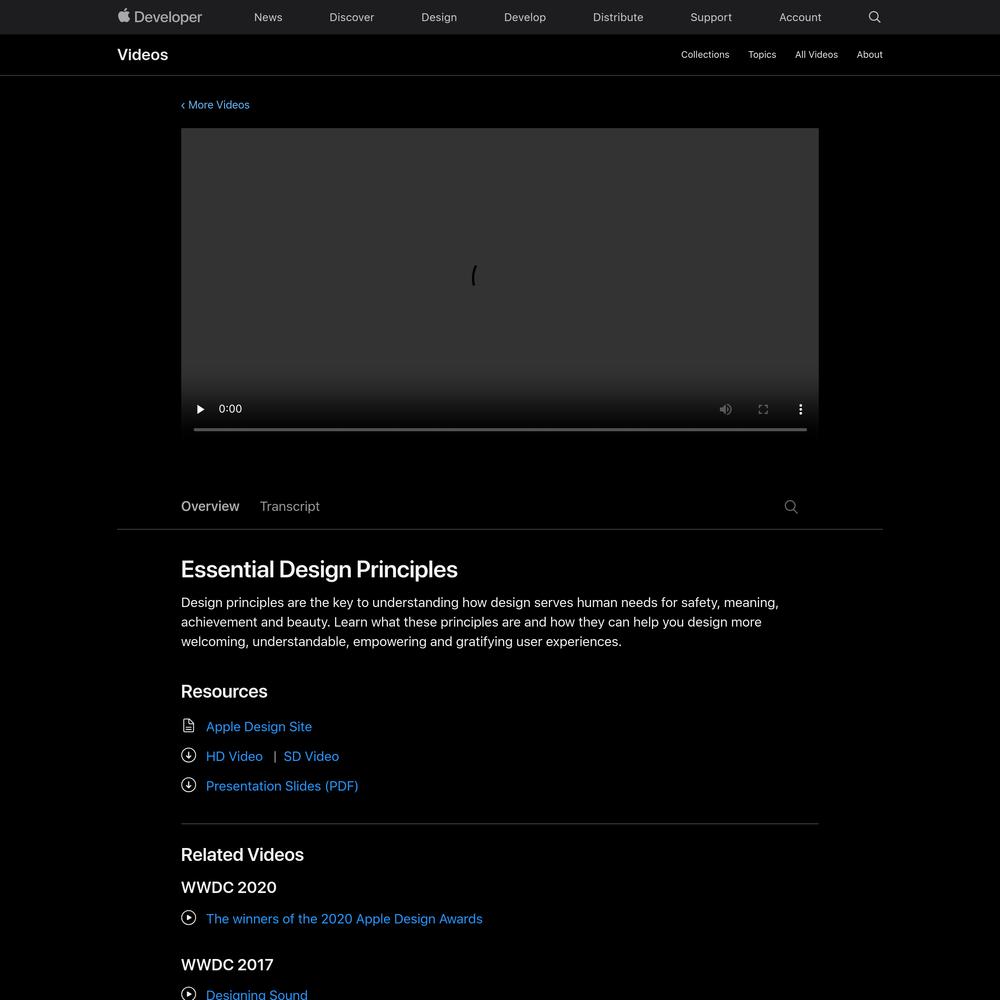Enter fullscreen mode on the video player
The width and height of the screenshot is (1000, 1000).
point(763,409)
